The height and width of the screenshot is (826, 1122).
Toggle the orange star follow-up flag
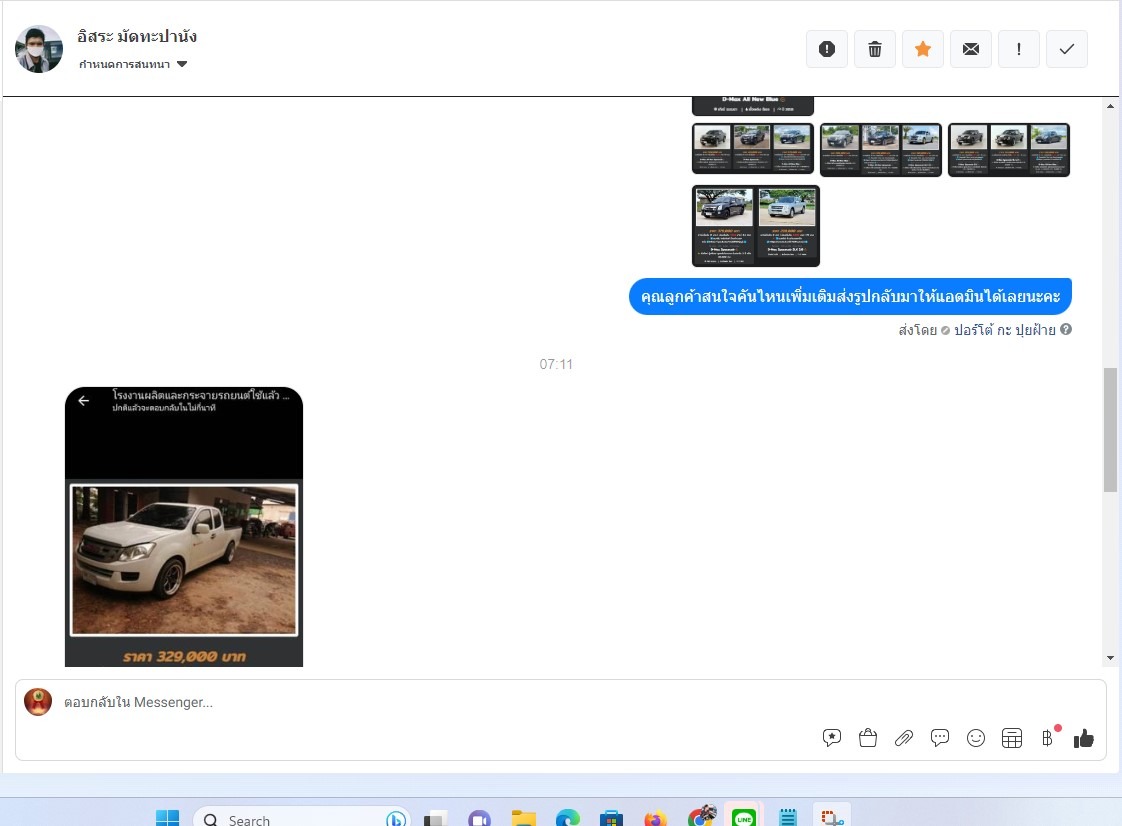click(923, 49)
